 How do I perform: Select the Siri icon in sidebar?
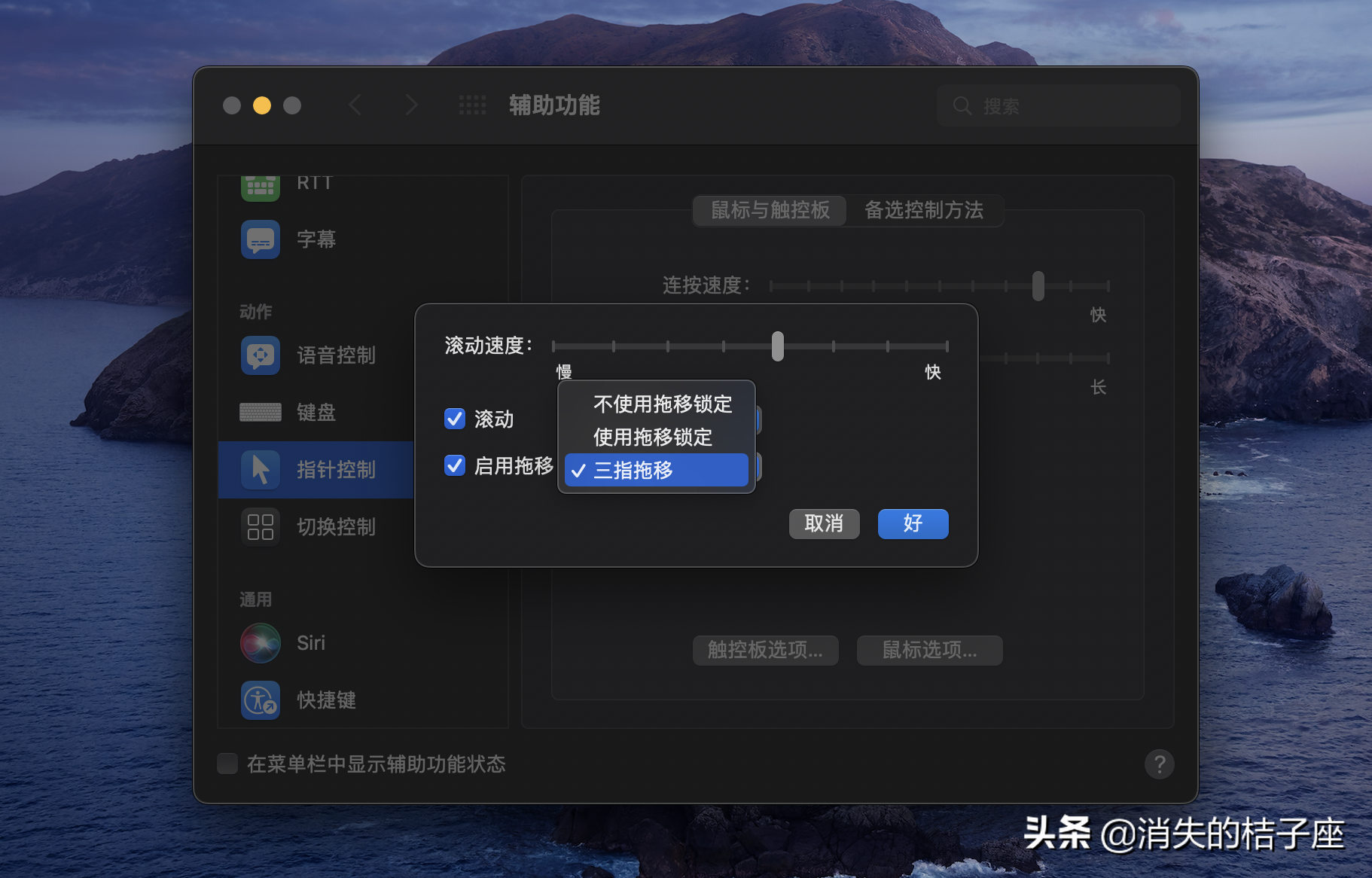click(x=261, y=643)
